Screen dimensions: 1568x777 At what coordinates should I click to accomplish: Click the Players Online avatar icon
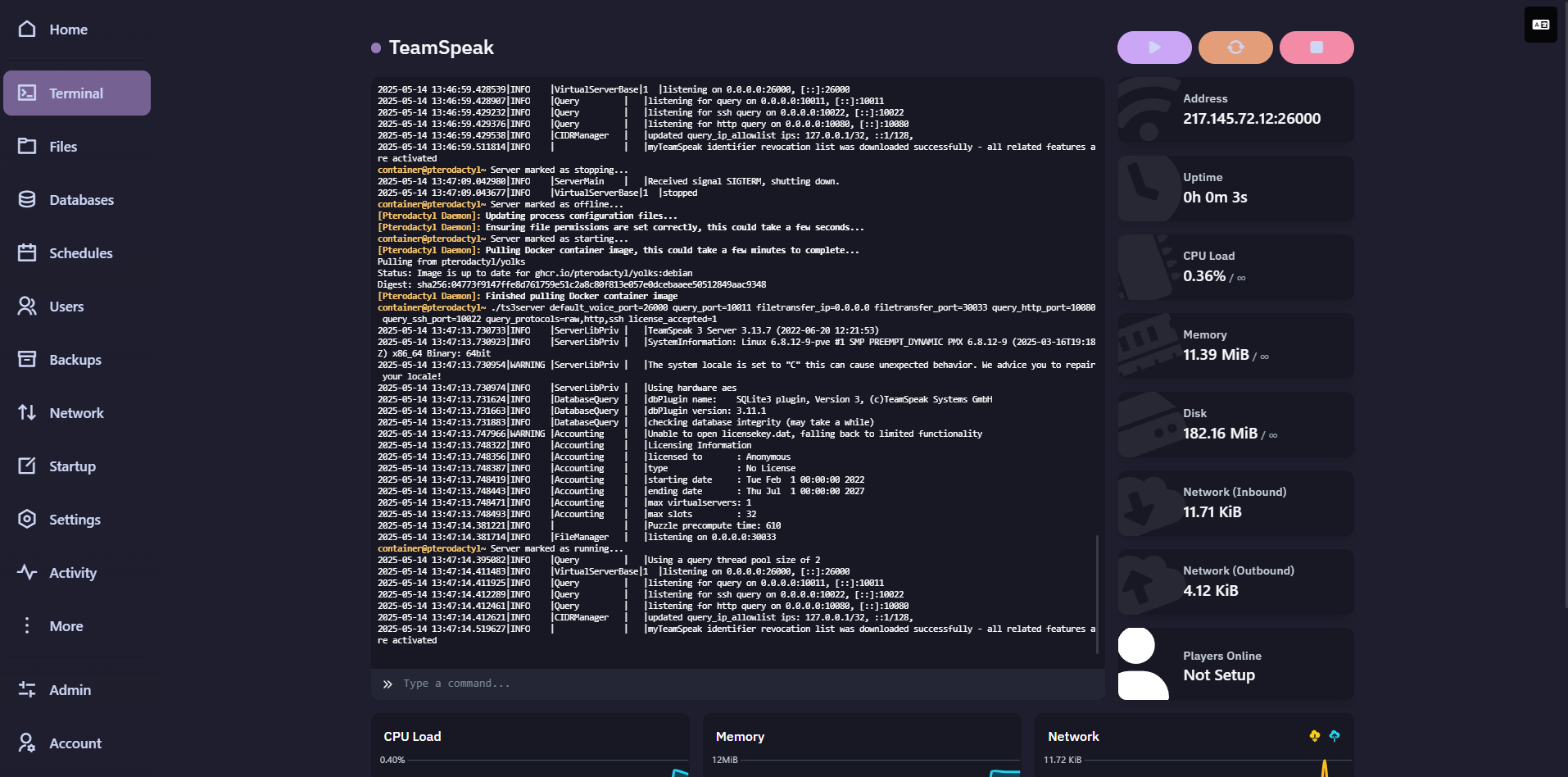1142,664
